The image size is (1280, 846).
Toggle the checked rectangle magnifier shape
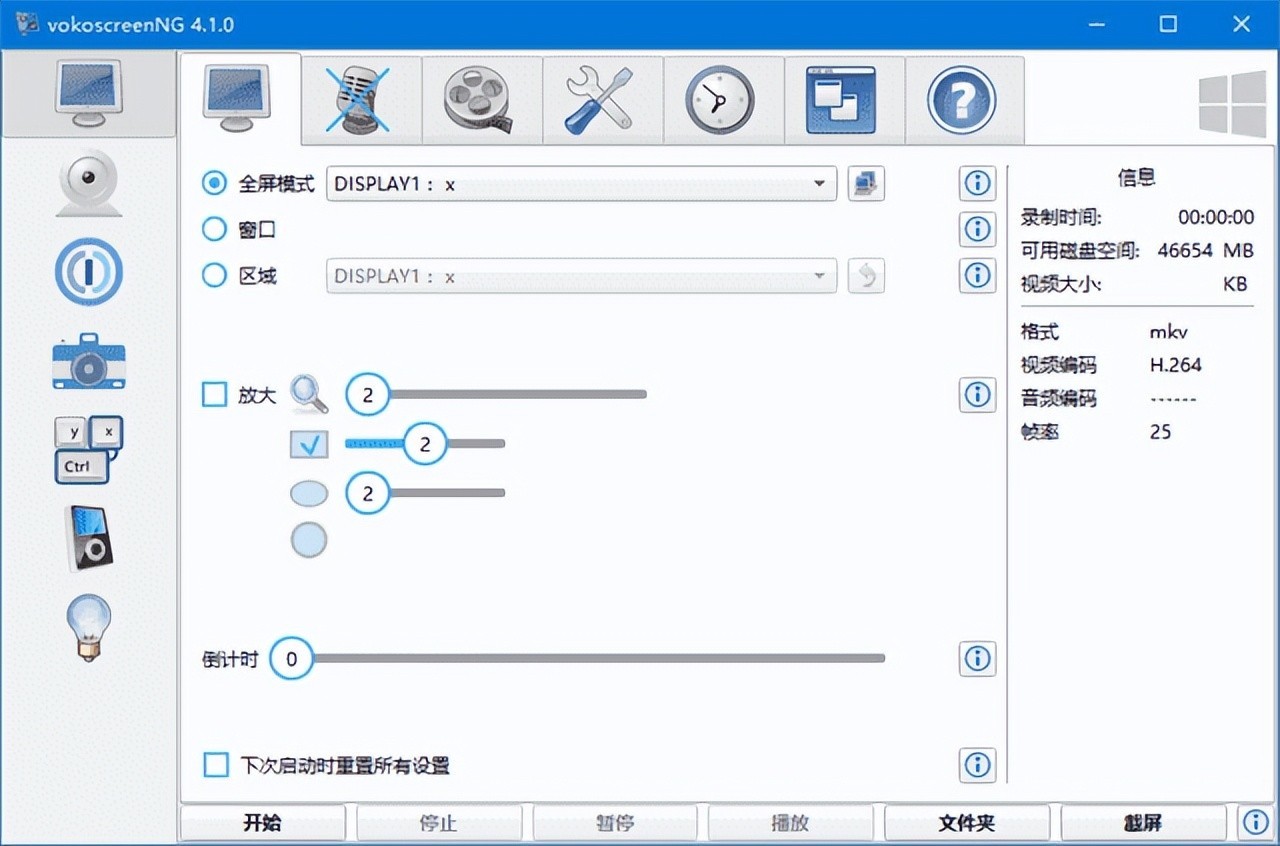tap(309, 444)
